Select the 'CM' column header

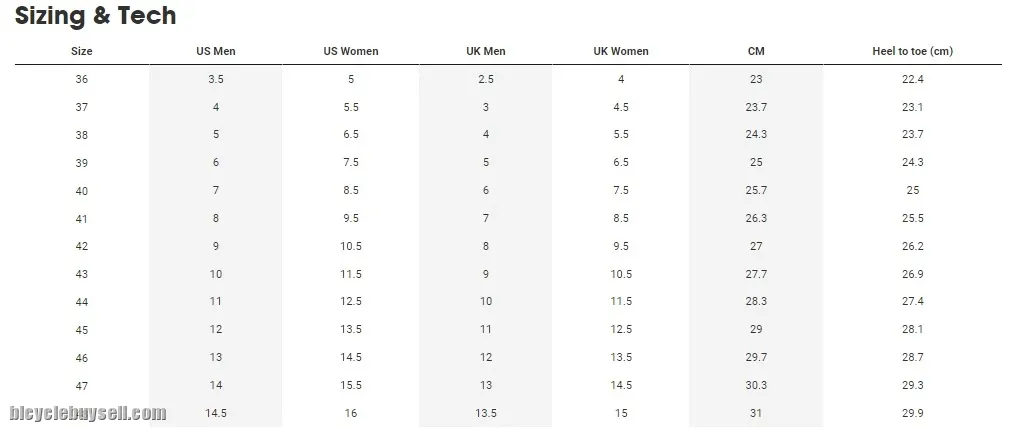(756, 51)
